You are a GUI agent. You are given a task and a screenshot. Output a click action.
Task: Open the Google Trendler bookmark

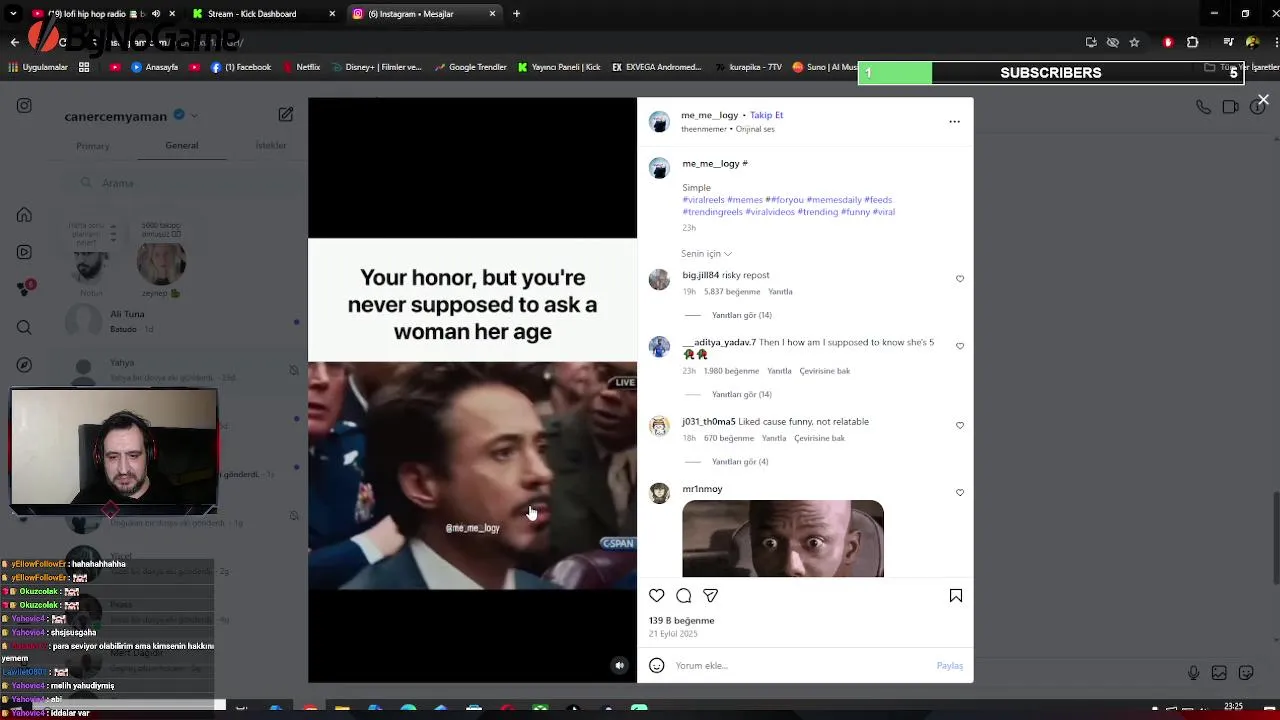(470, 67)
